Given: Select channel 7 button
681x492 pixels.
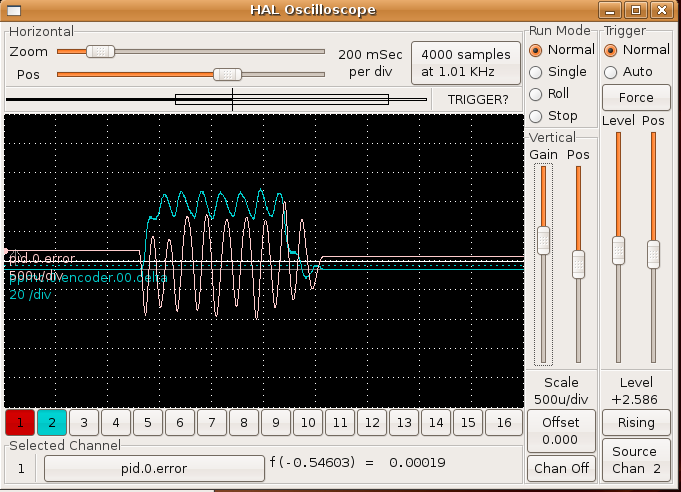Looking at the screenshot, I should (212, 423).
